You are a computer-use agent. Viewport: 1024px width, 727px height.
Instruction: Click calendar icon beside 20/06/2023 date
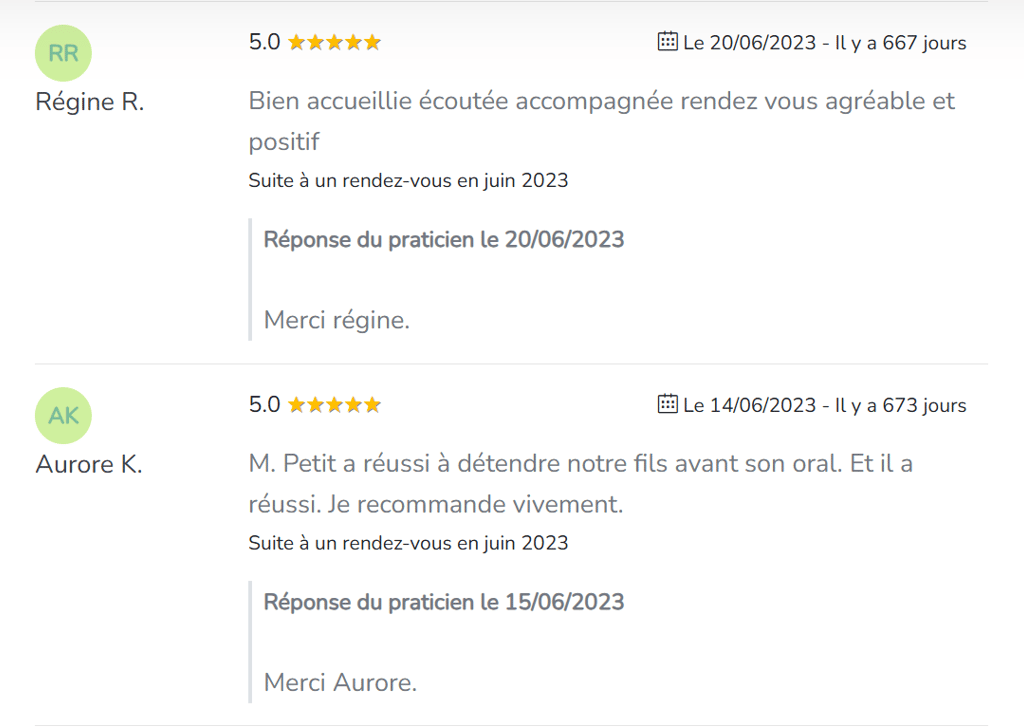[x=667, y=42]
